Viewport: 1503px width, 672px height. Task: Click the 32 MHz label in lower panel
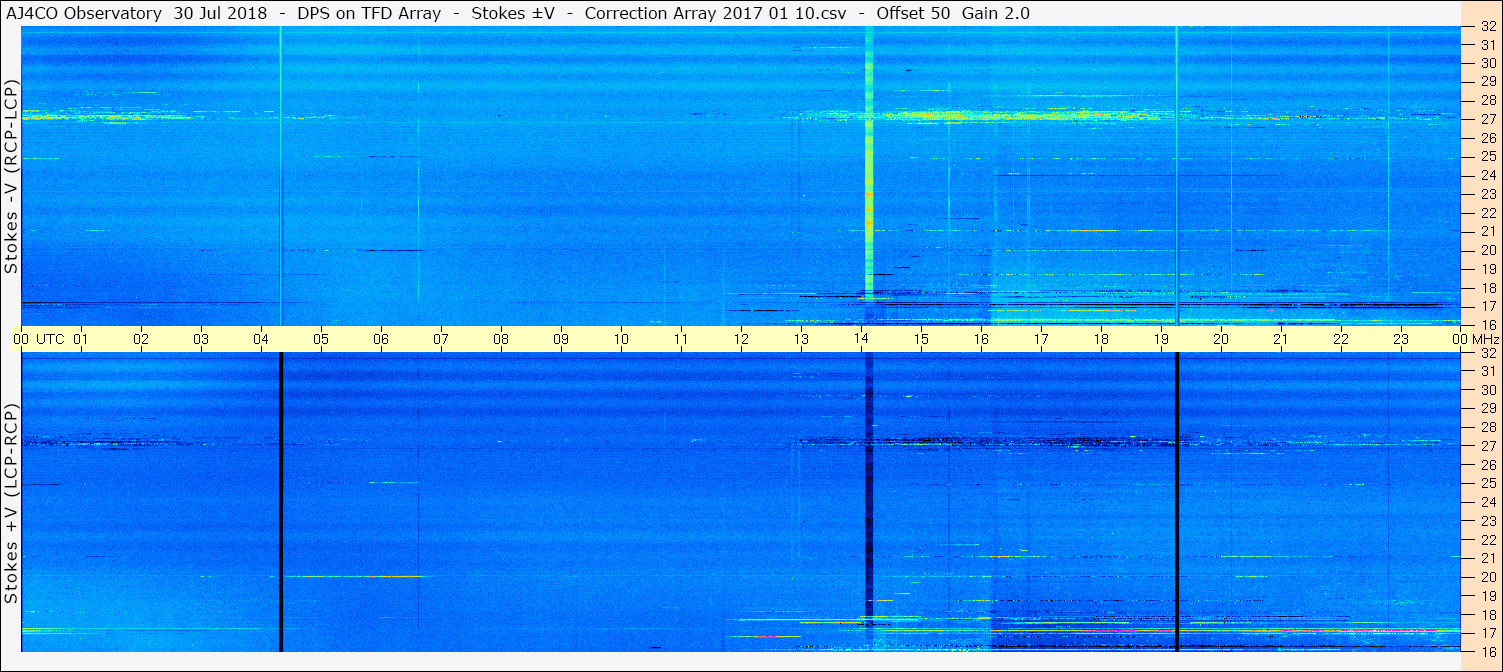1488,353
